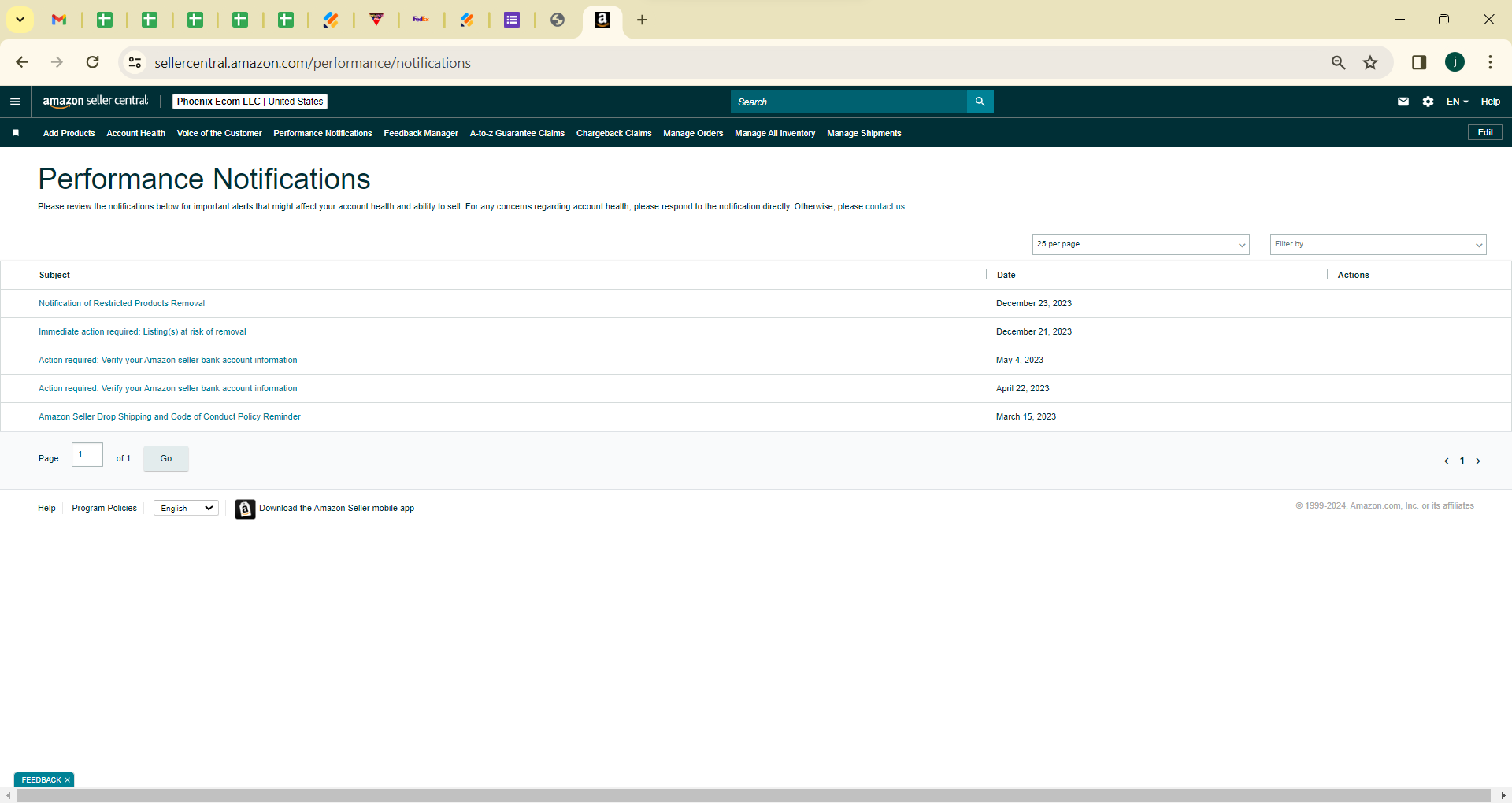Open the settings gear icon
1512x803 pixels.
click(1428, 102)
